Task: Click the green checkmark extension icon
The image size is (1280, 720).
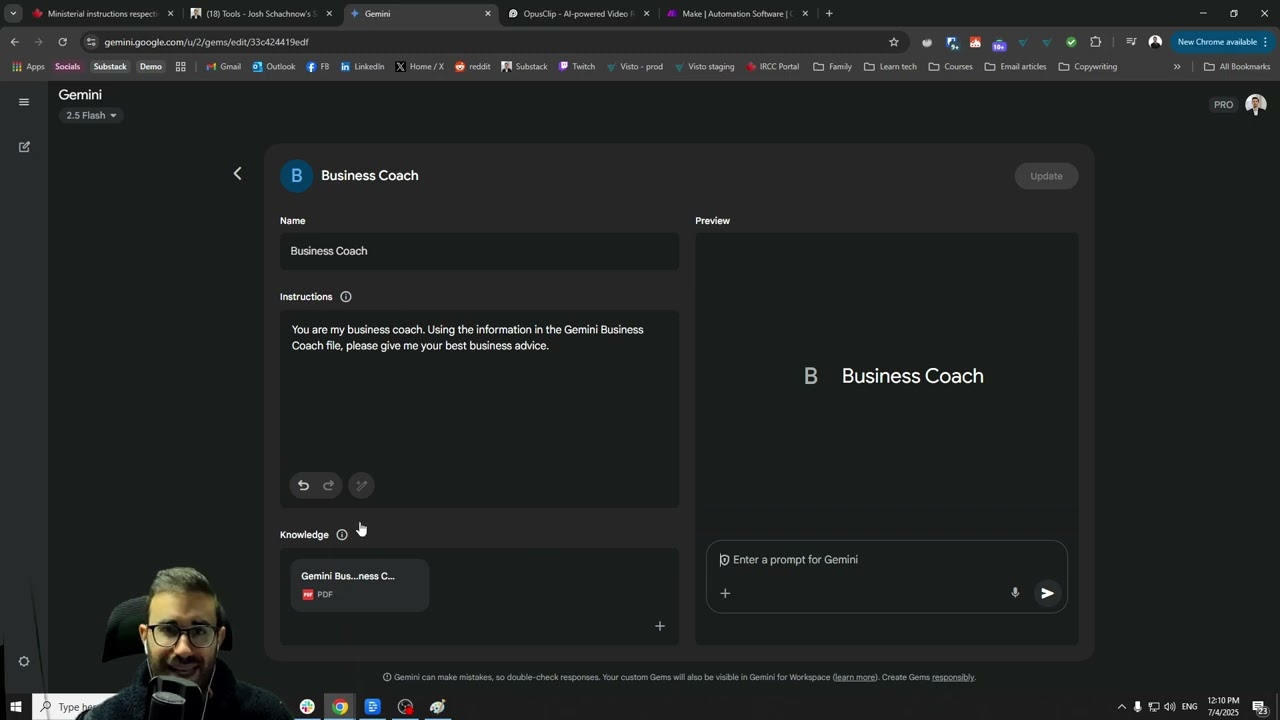Action: [x=1071, y=42]
